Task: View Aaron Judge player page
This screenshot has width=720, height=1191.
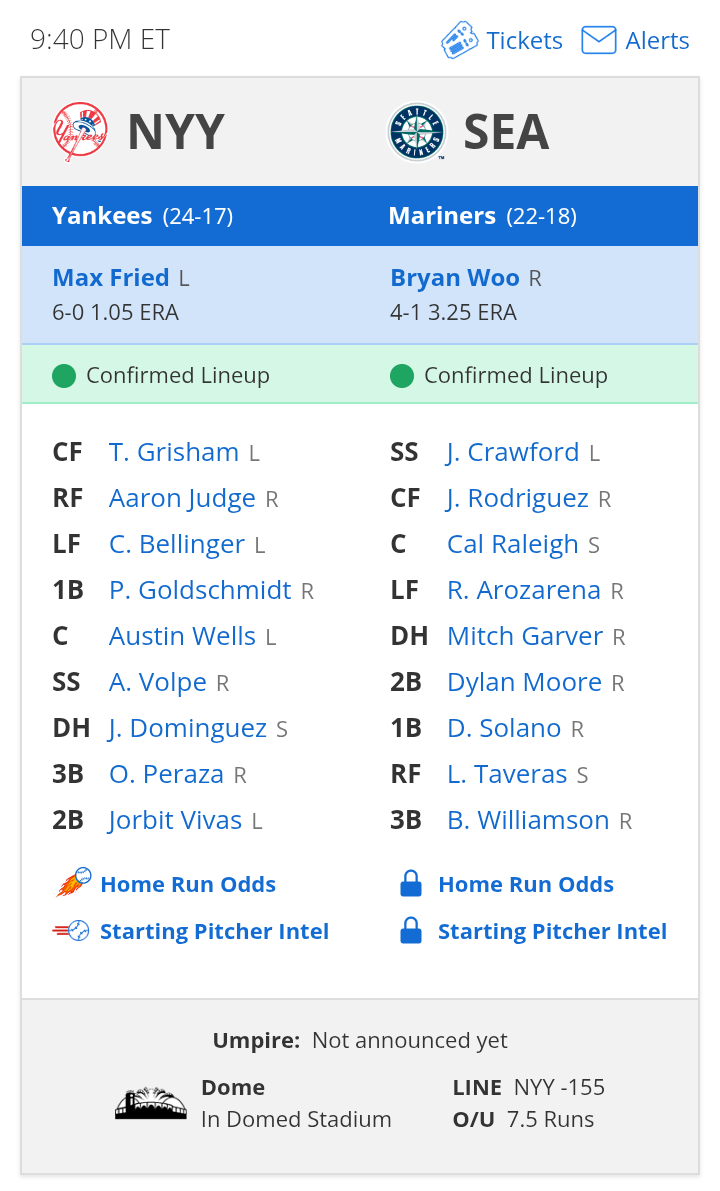Action: (182, 498)
